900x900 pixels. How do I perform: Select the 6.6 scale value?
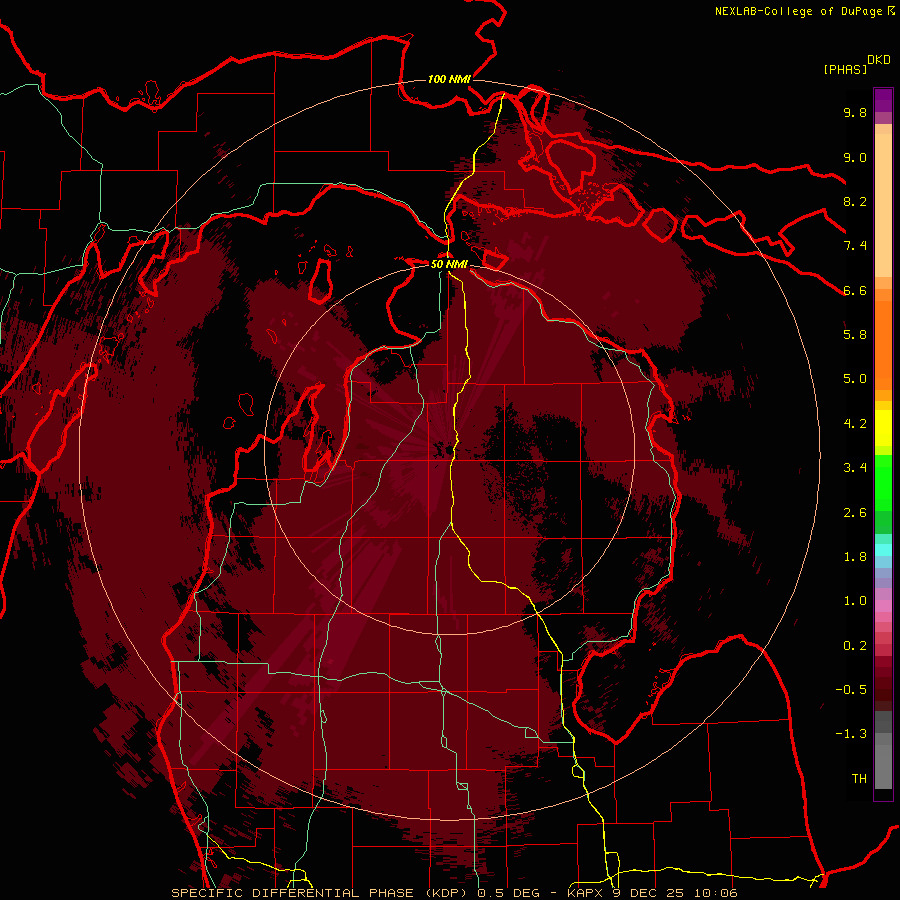point(855,290)
